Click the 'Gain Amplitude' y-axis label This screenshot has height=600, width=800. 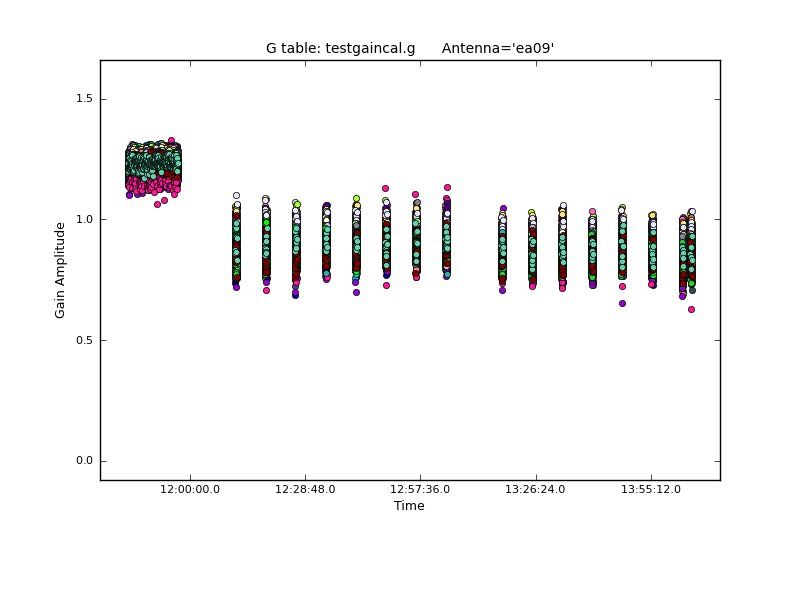tap(61, 270)
